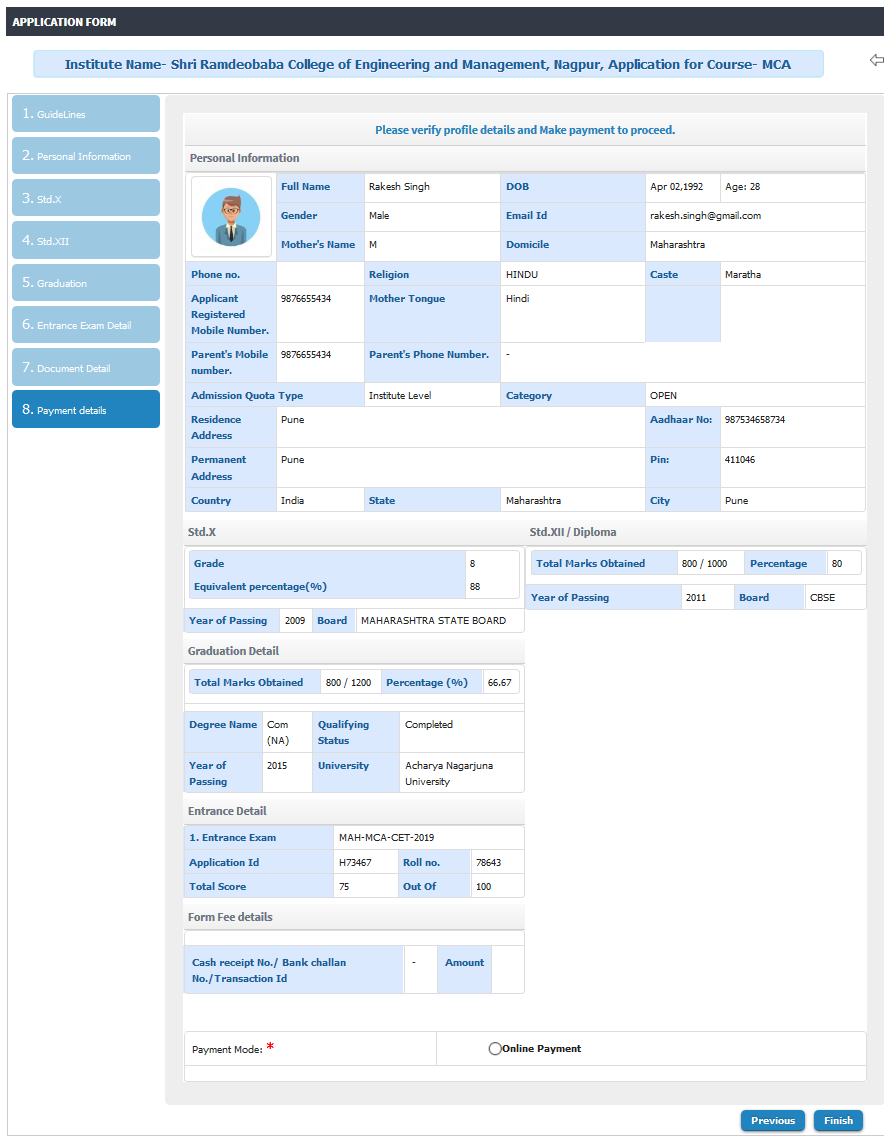This screenshot has height=1142, width=892.
Task: Click the Acharya Nagarjuna University value
Action: 449,773
